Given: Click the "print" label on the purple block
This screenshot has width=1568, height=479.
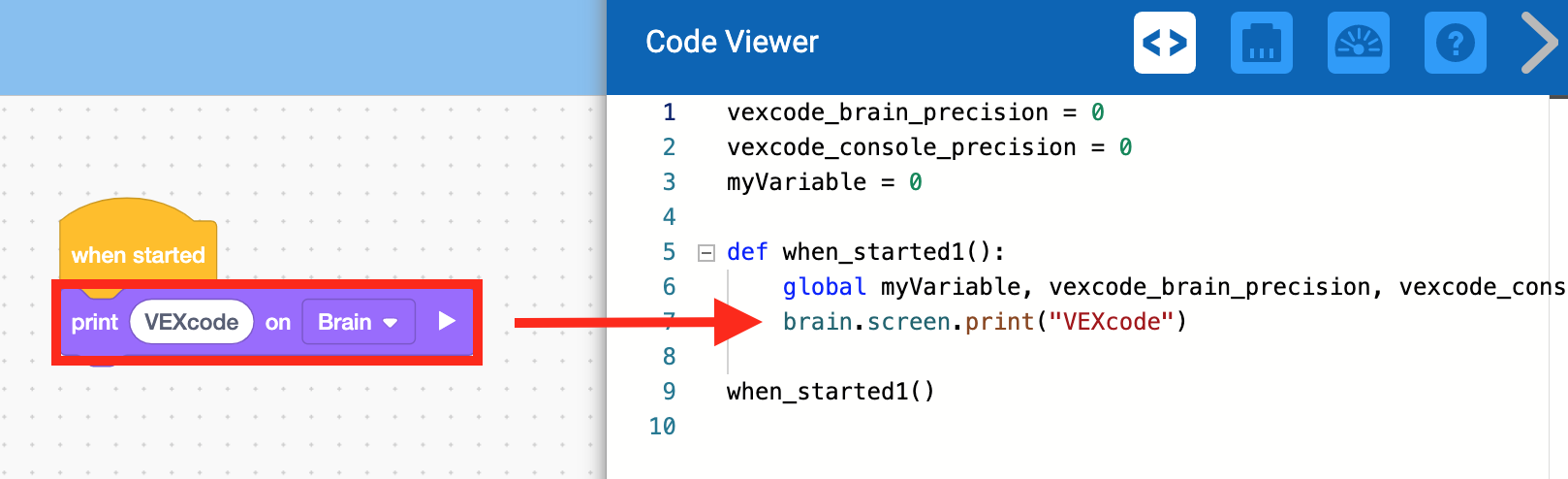Looking at the screenshot, I should [x=94, y=322].
